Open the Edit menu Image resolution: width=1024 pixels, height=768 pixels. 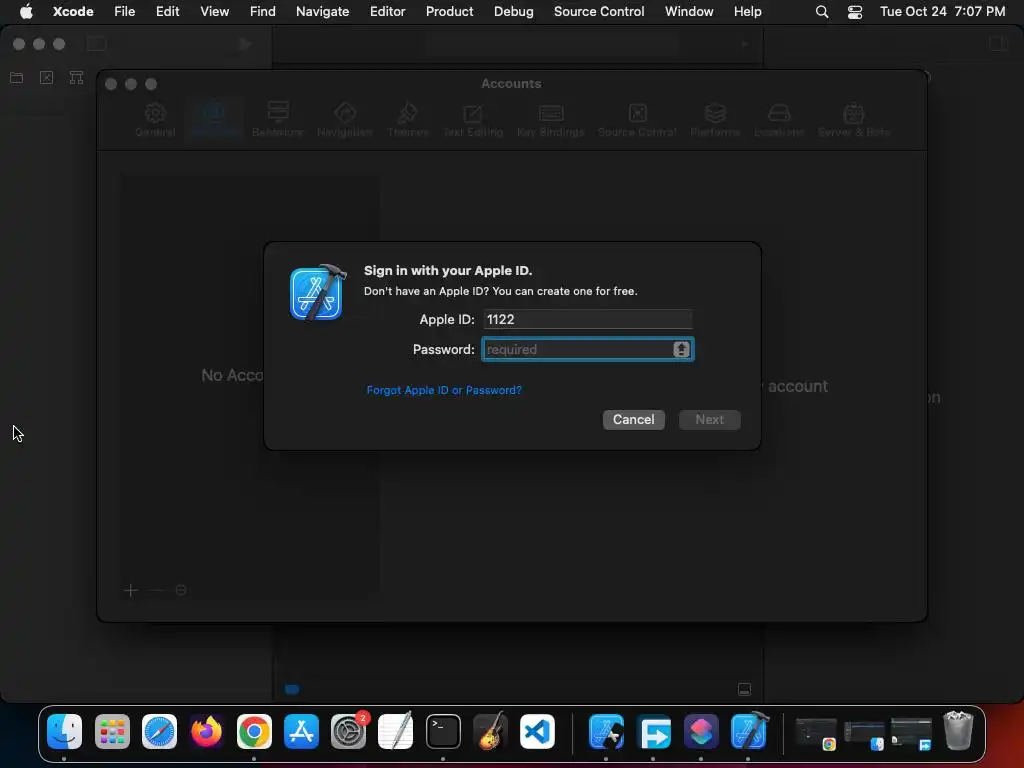pos(167,12)
